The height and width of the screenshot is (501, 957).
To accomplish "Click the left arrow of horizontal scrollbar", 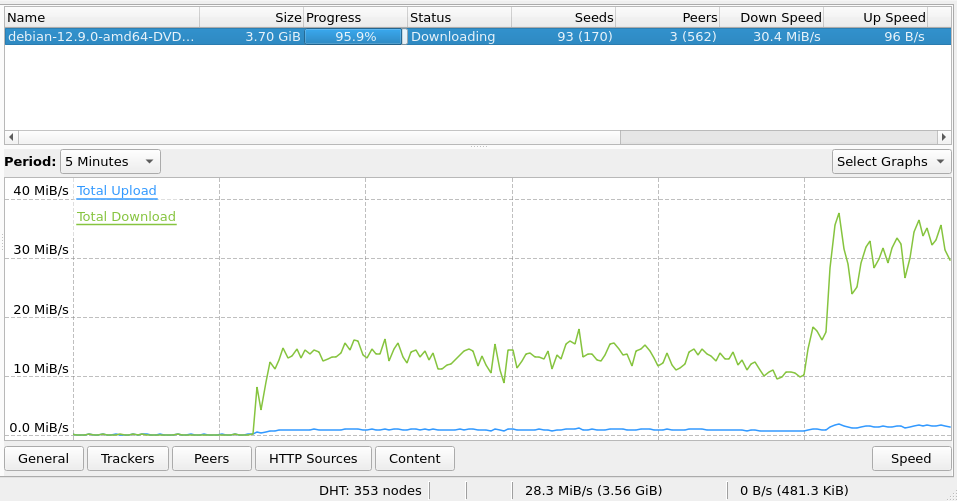I will (x=11, y=137).
